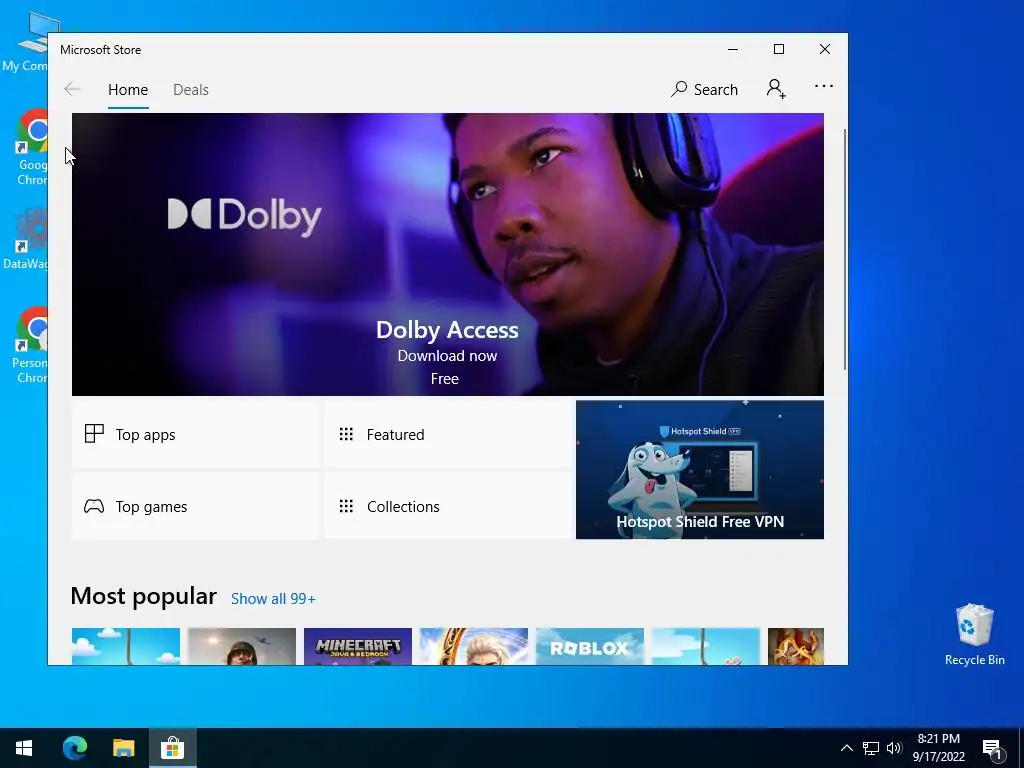The width and height of the screenshot is (1024, 768).
Task: Open the soldier game thumbnail next to Minecraft
Action: [x=242, y=647]
